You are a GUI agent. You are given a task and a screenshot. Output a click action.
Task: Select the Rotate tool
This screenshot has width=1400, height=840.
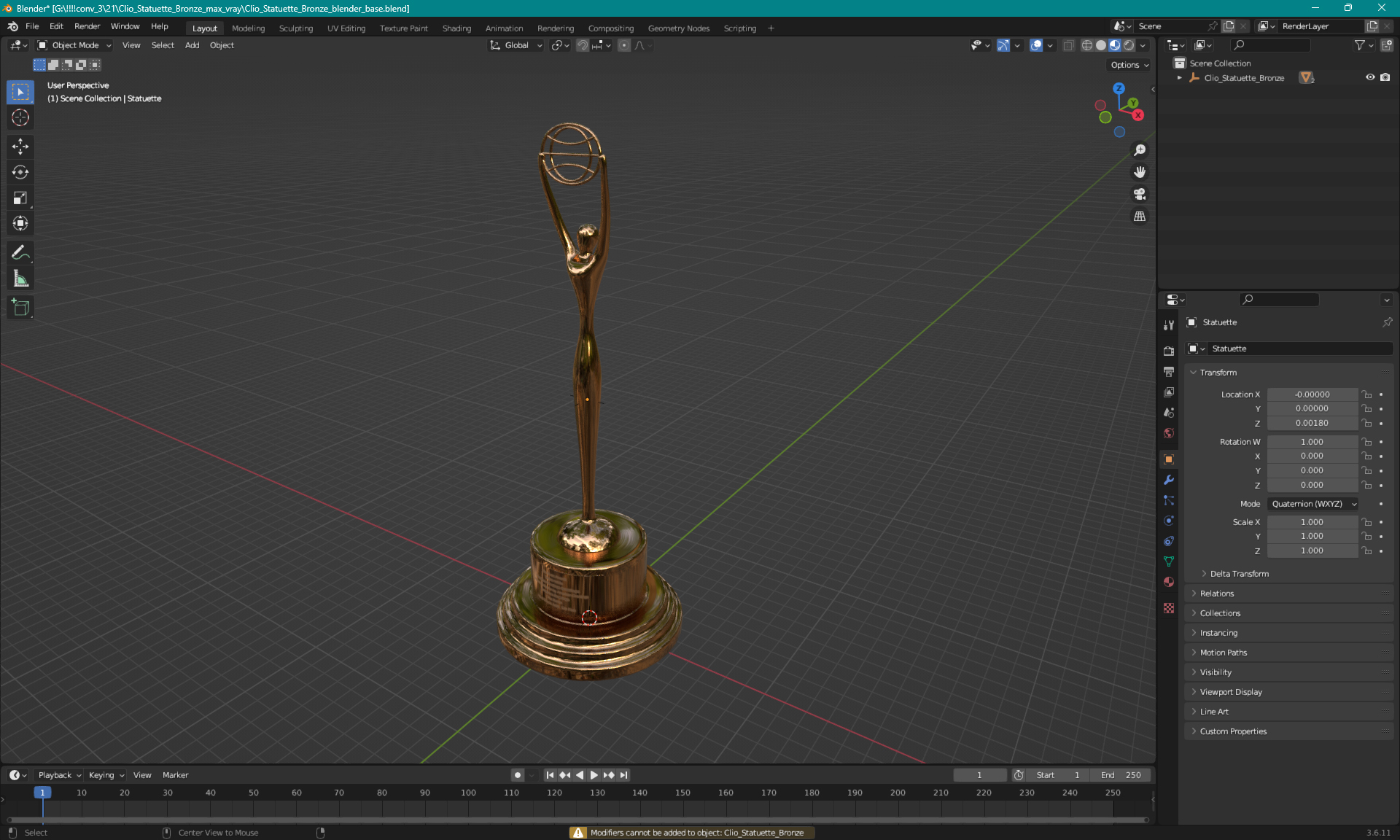20,172
